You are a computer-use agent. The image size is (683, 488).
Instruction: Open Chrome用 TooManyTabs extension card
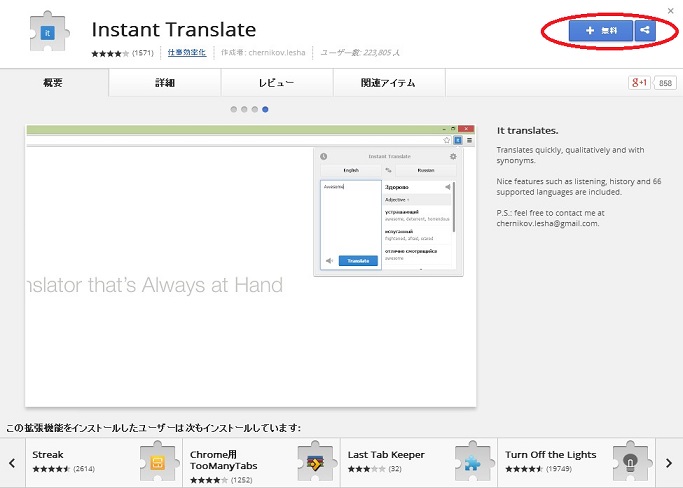pyautogui.click(x=261, y=463)
